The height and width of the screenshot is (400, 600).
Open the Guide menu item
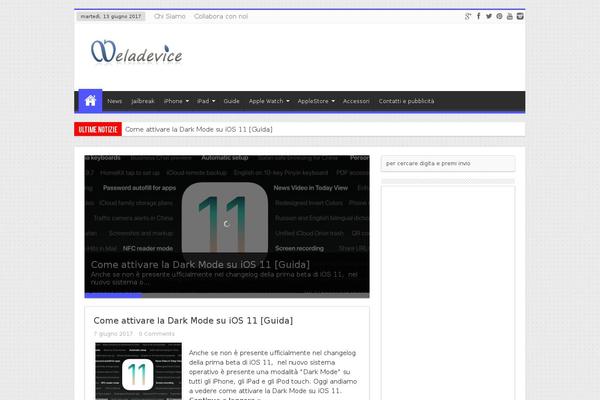point(232,101)
